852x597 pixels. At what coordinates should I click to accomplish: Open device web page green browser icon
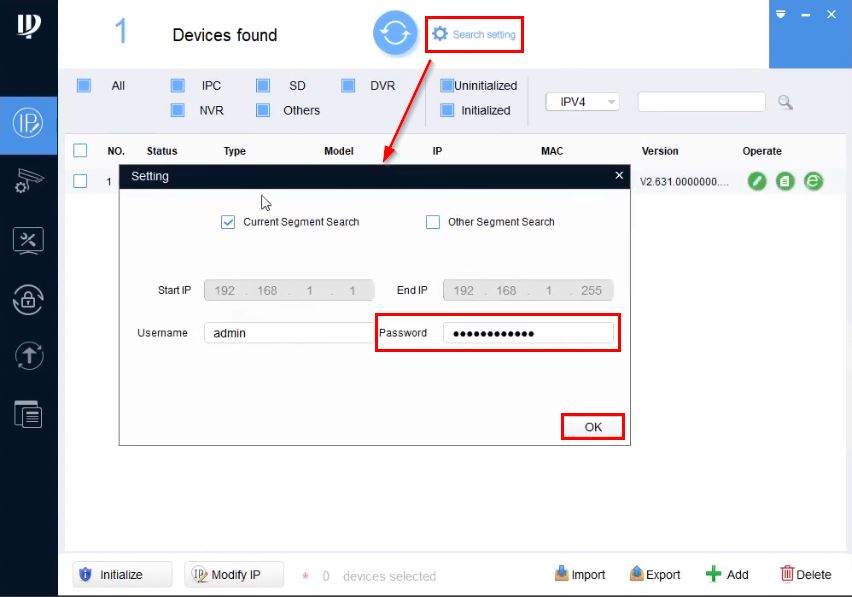[x=813, y=181]
